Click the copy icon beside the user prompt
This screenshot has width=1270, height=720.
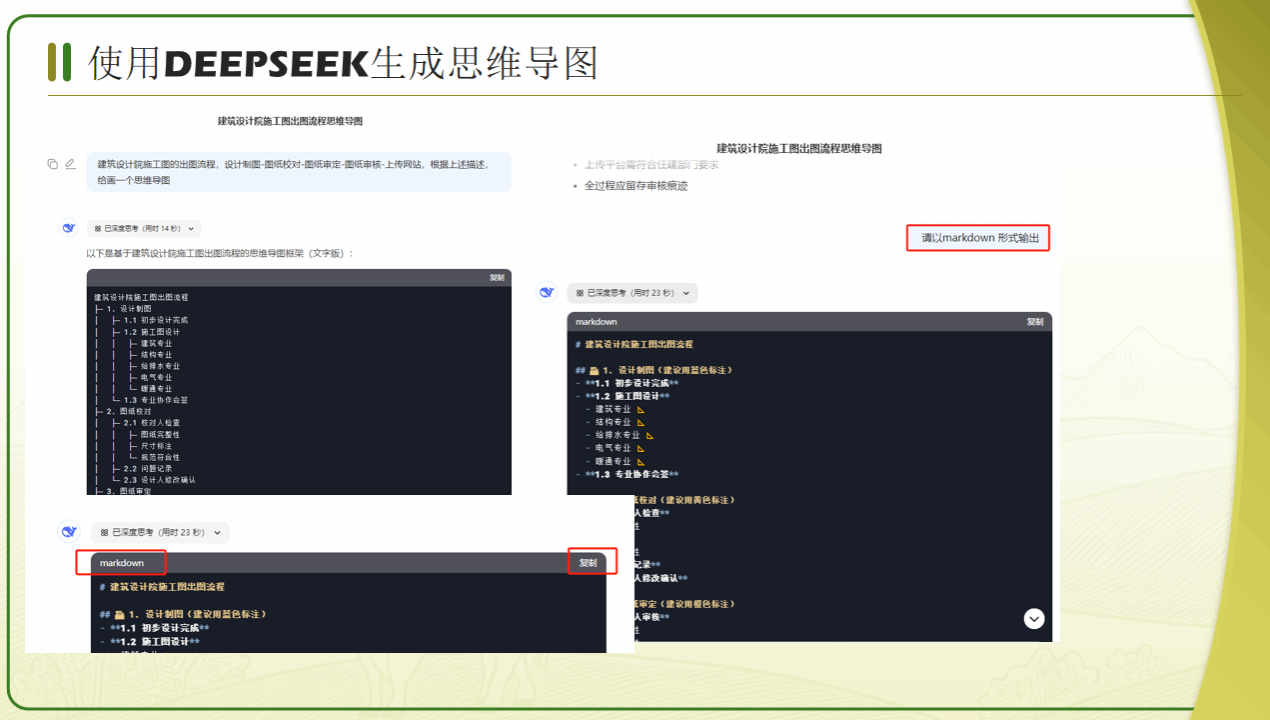tap(52, 164)
